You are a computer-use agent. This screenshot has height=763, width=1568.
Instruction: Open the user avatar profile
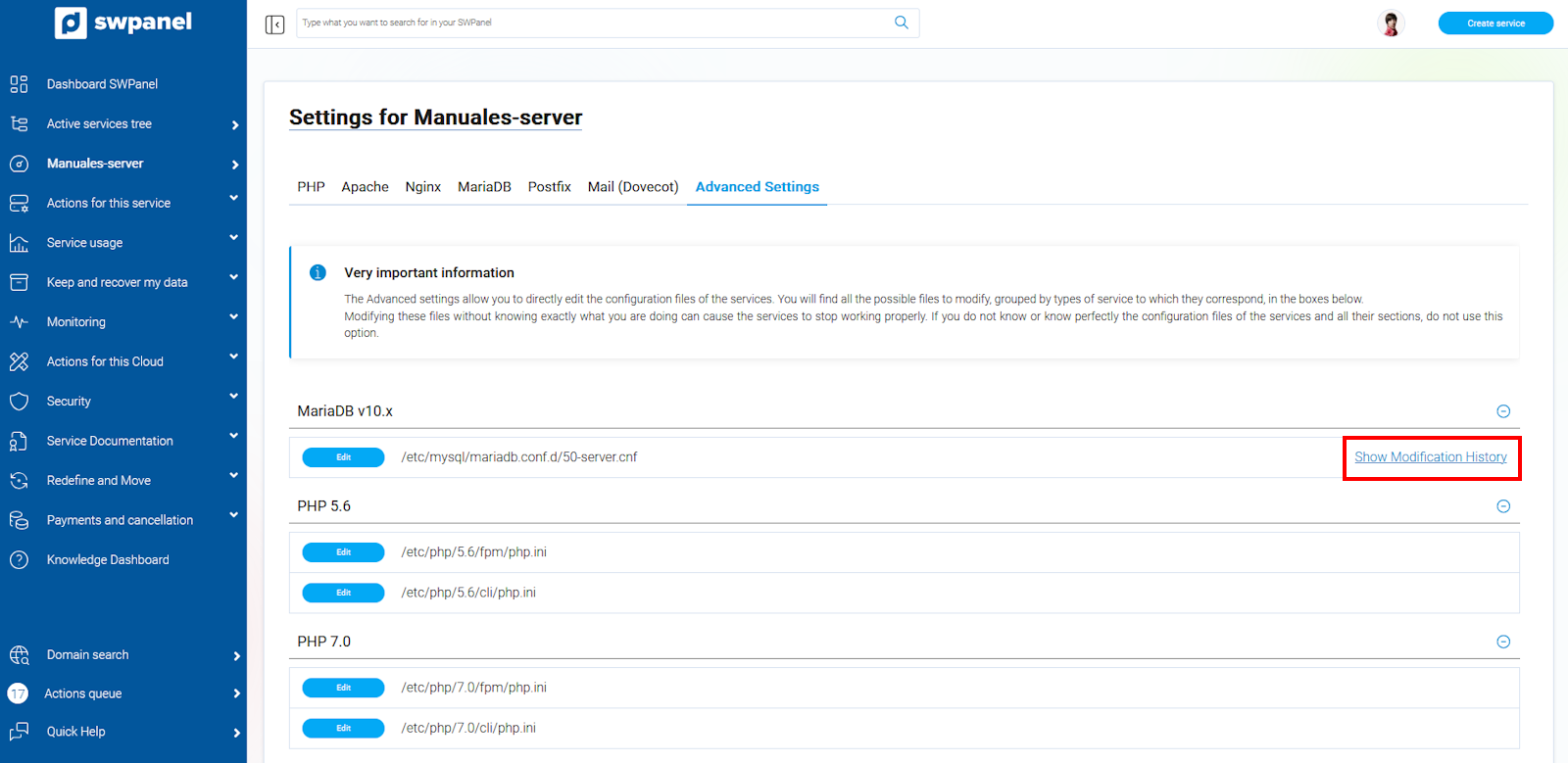[x=1390, y=24]
